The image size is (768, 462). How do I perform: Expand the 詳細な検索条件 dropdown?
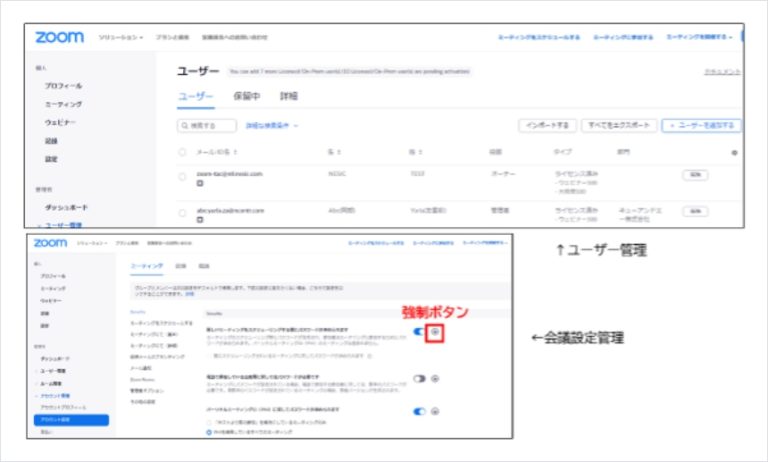[x=271, y=126]
